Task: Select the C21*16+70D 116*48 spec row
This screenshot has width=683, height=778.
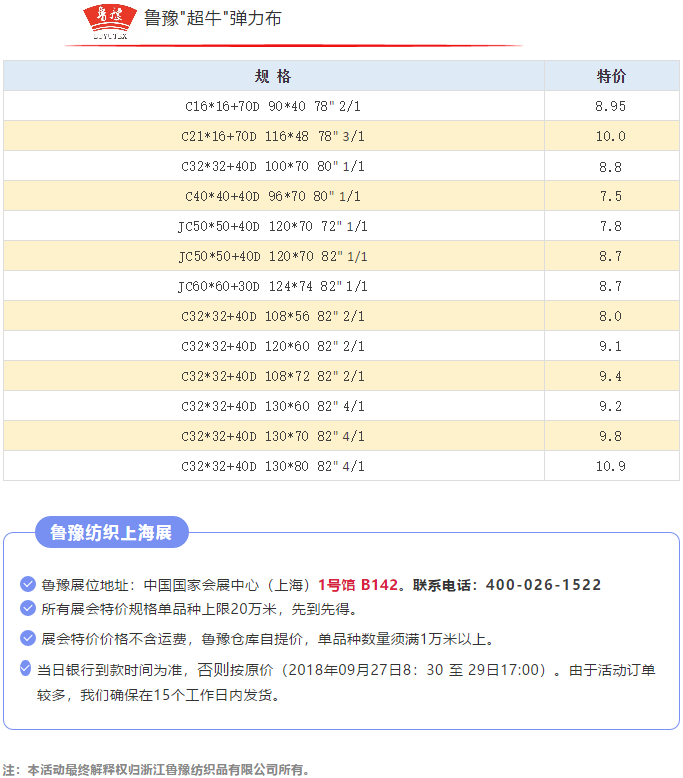Action: 273,136
